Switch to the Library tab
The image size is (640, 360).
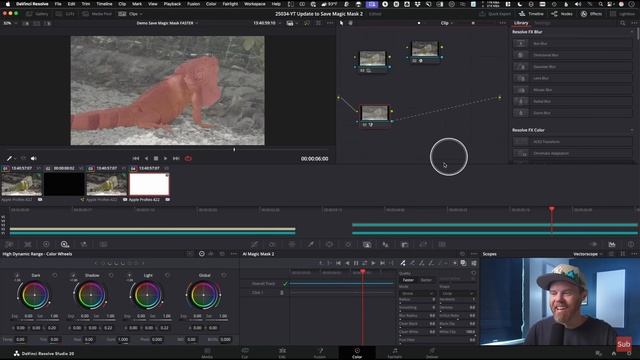[521, 23]
